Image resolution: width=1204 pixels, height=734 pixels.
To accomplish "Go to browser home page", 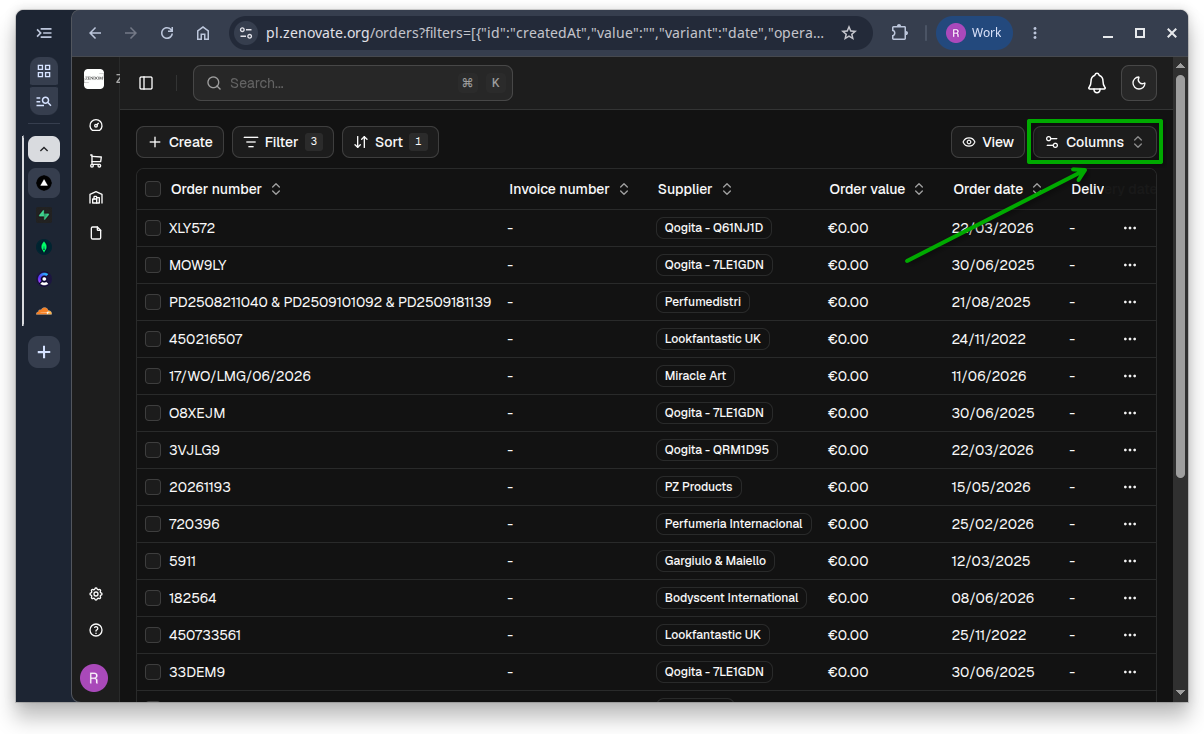I will (203, 33).
